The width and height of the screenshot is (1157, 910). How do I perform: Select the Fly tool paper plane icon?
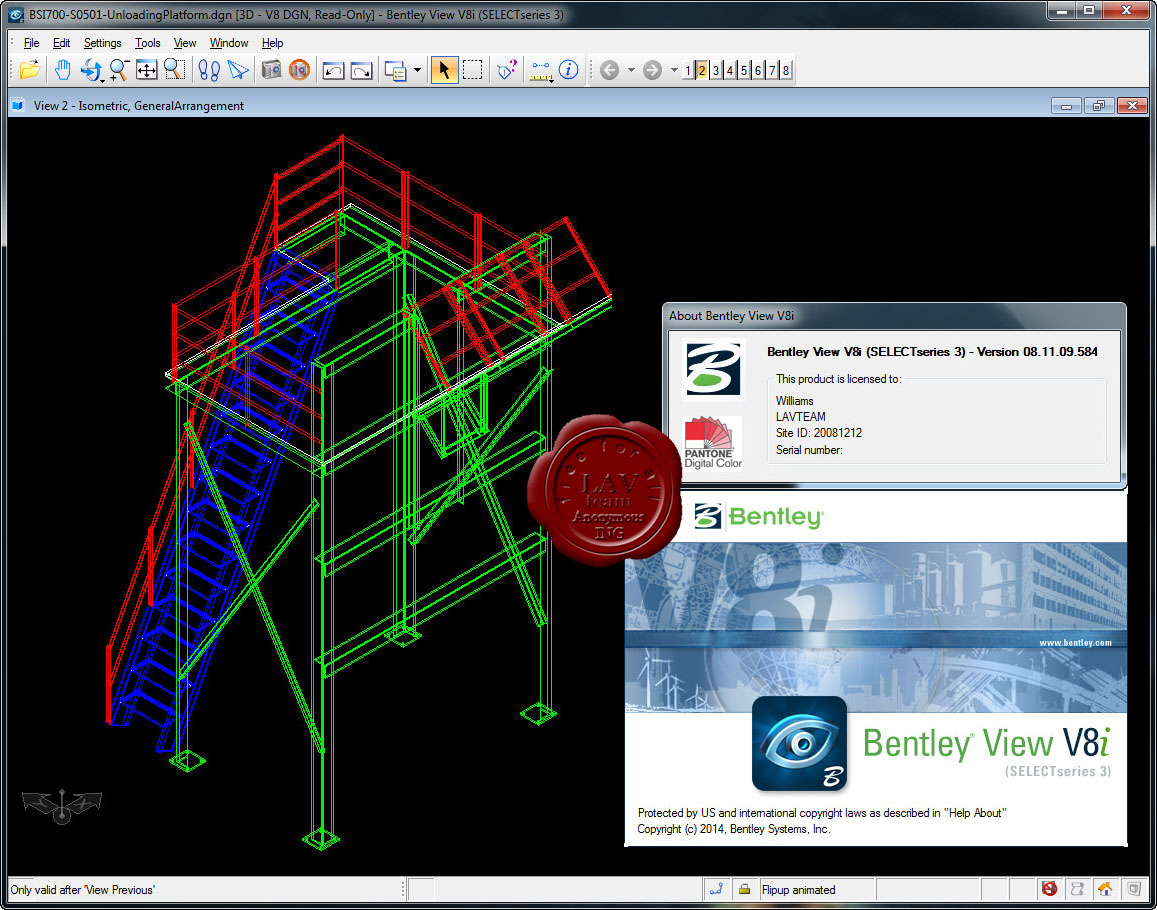pos(238,70)
